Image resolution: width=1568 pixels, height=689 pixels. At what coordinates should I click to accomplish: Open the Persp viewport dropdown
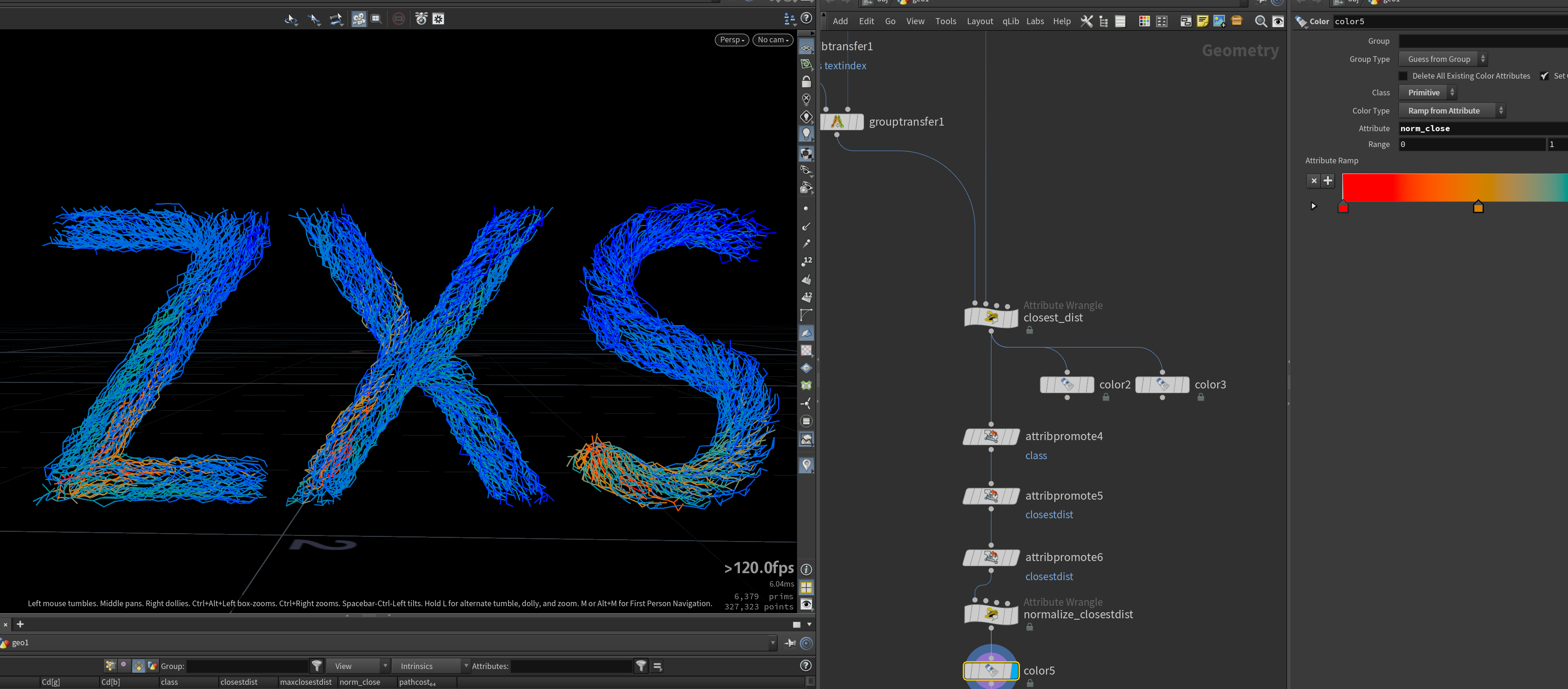click(x=731, y=40)
